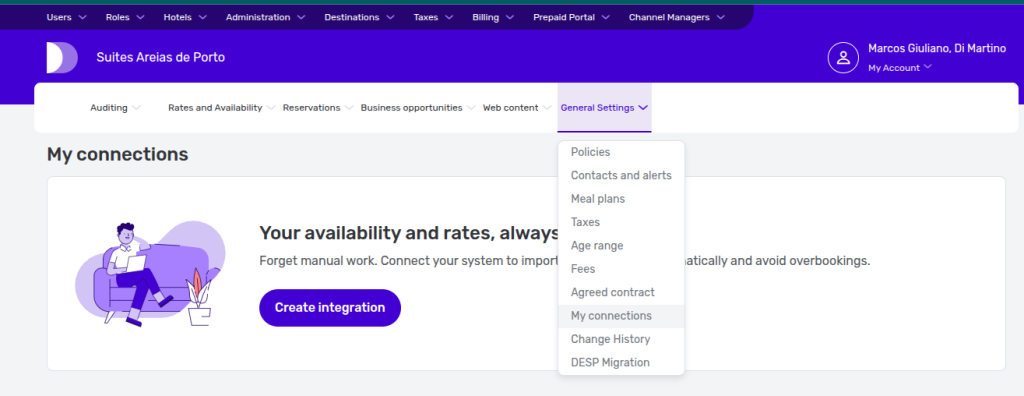The width and height of the screenshot is (1024, 396).
Task: Open the Users top menu
Action: (x=66, y=18)
